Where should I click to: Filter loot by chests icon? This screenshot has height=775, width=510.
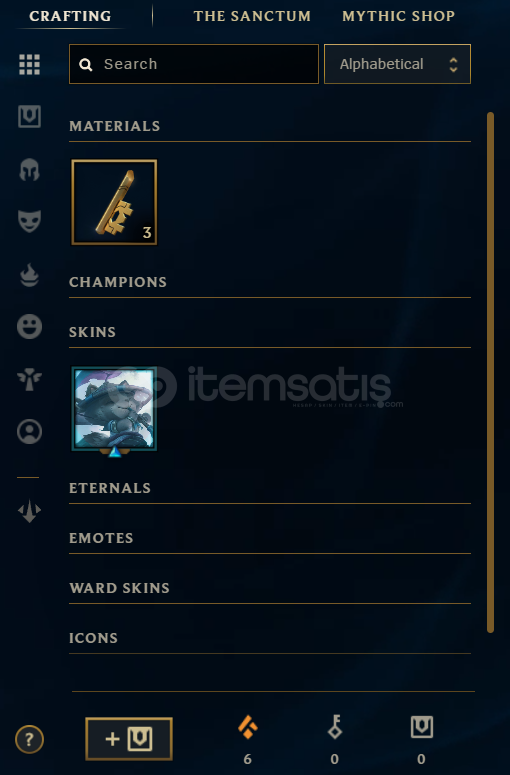point(29,117)
